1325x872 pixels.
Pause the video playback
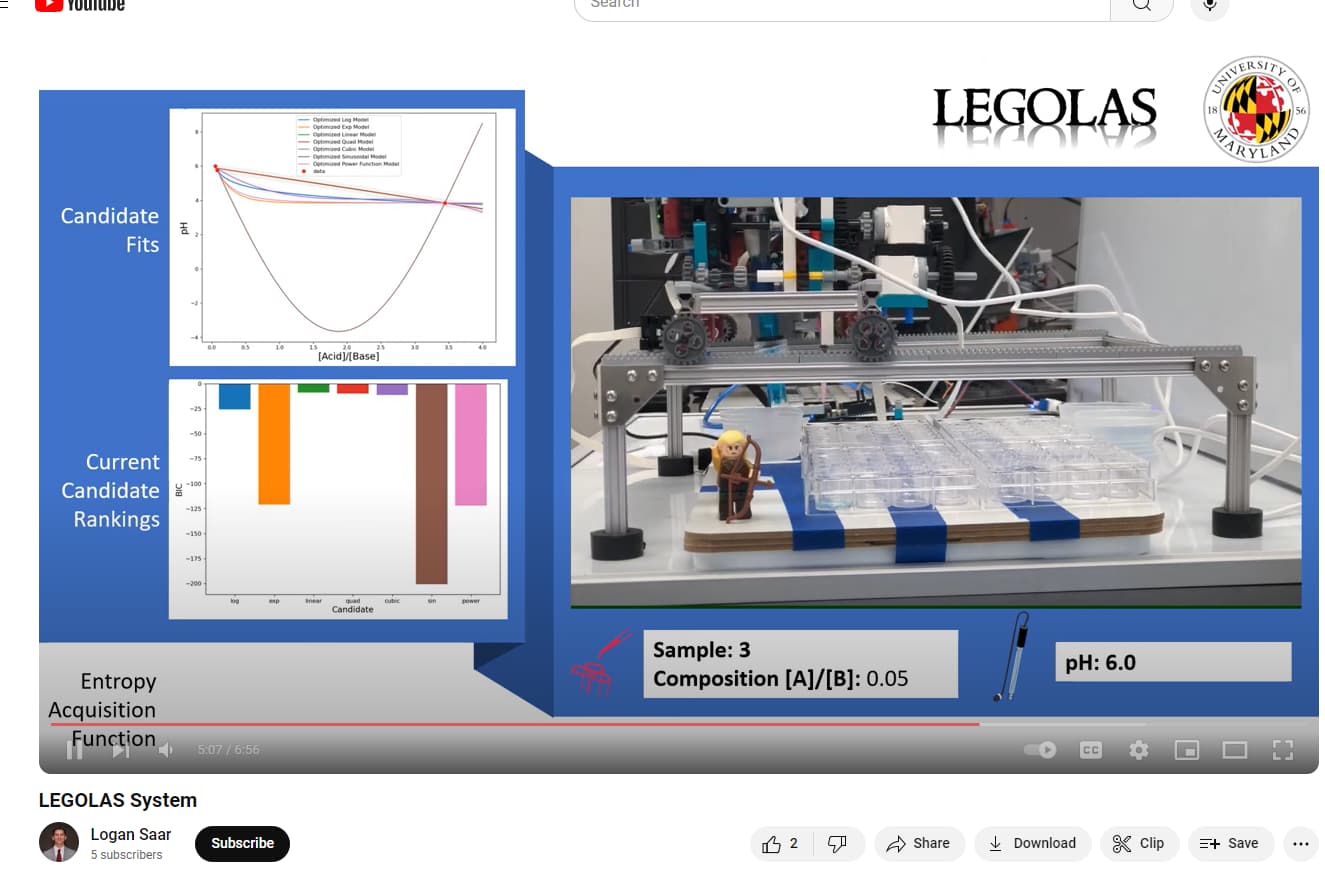click(x=75, y=750)
